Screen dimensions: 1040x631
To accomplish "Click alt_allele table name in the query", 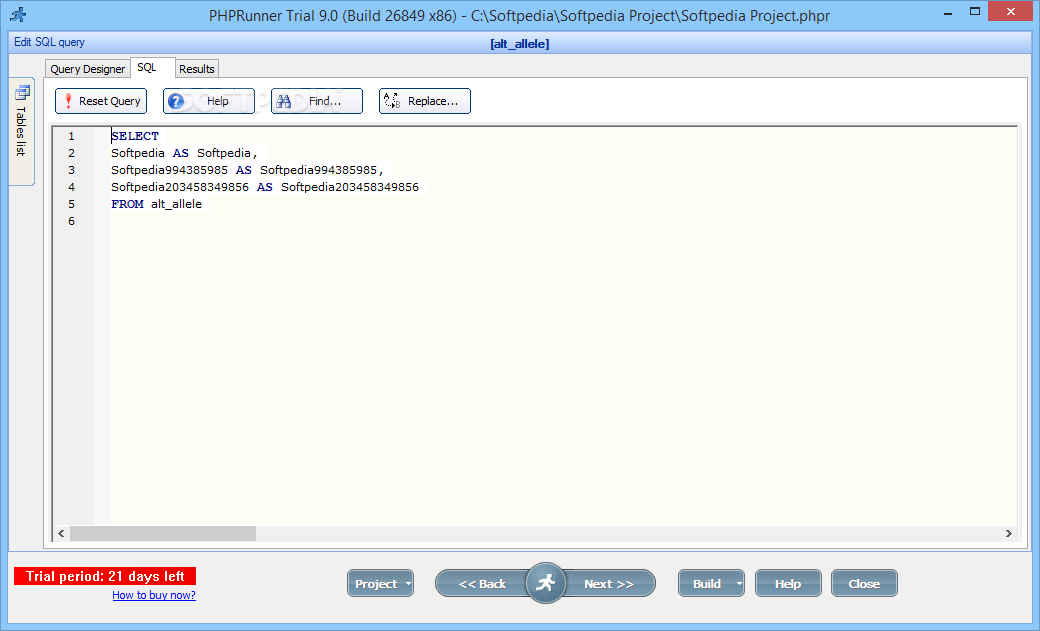I will (176, 204).
